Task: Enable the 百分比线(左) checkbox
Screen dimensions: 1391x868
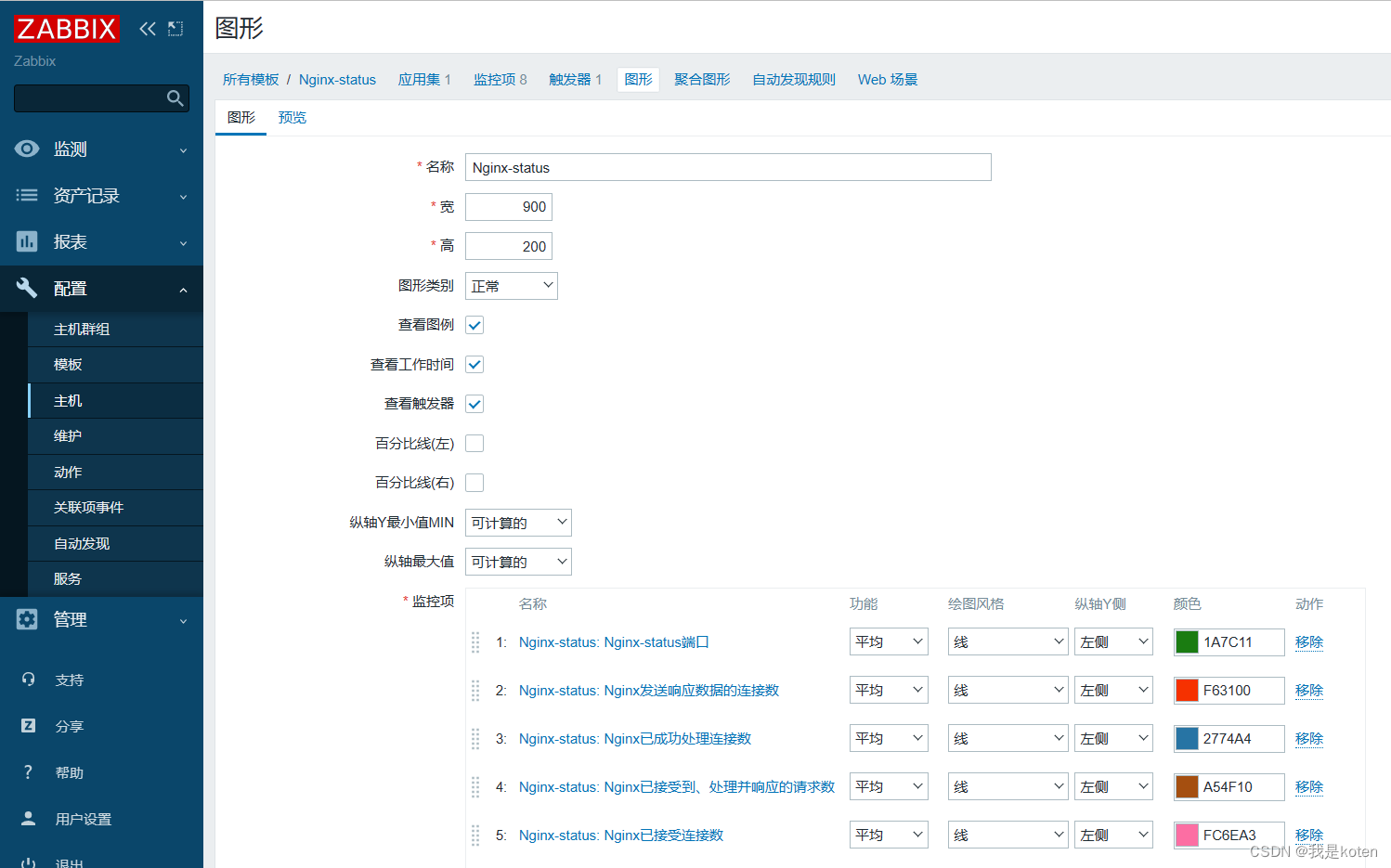Action: 474,444
